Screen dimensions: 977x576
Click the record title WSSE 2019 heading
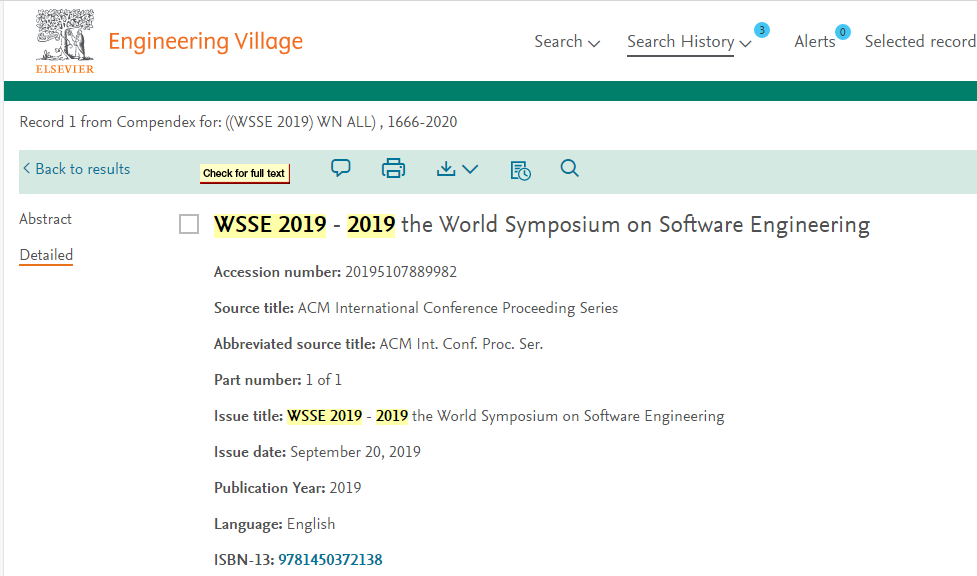pyautogui.click(x=541, y=224)
